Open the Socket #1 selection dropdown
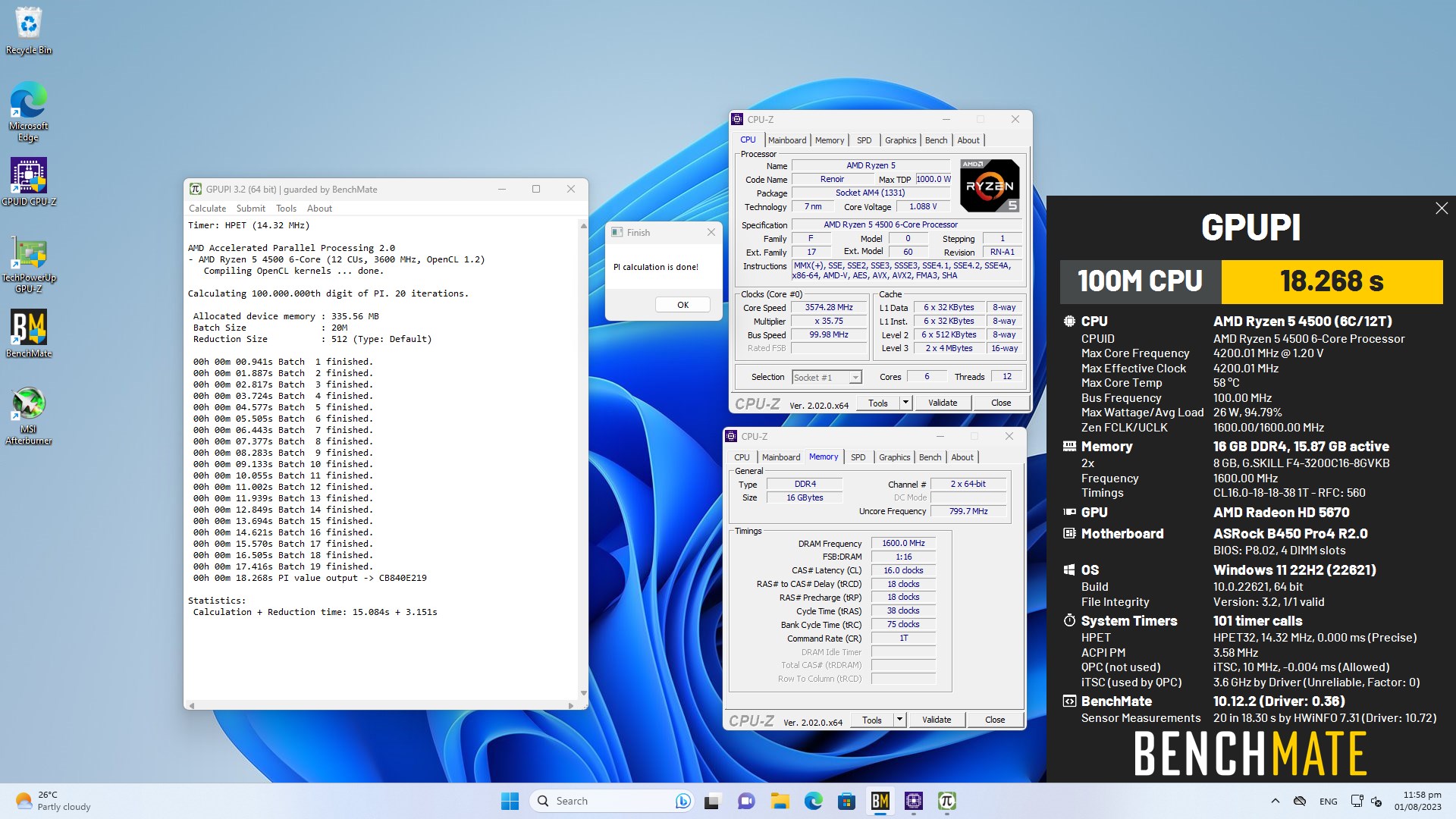This screenshot has width=1456, height=819. click(827, 377)
